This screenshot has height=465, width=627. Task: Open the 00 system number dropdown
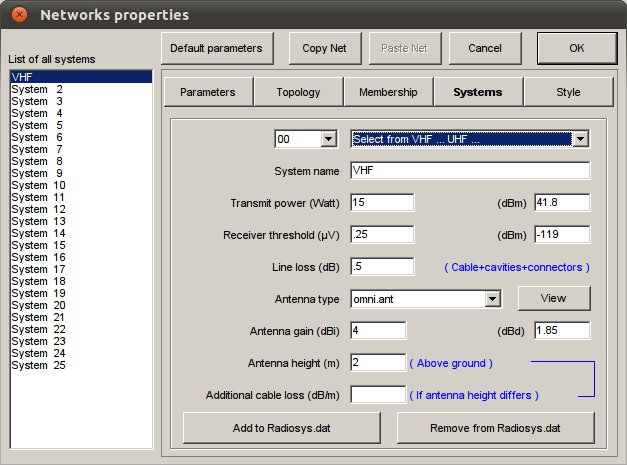tap(329, 139)
